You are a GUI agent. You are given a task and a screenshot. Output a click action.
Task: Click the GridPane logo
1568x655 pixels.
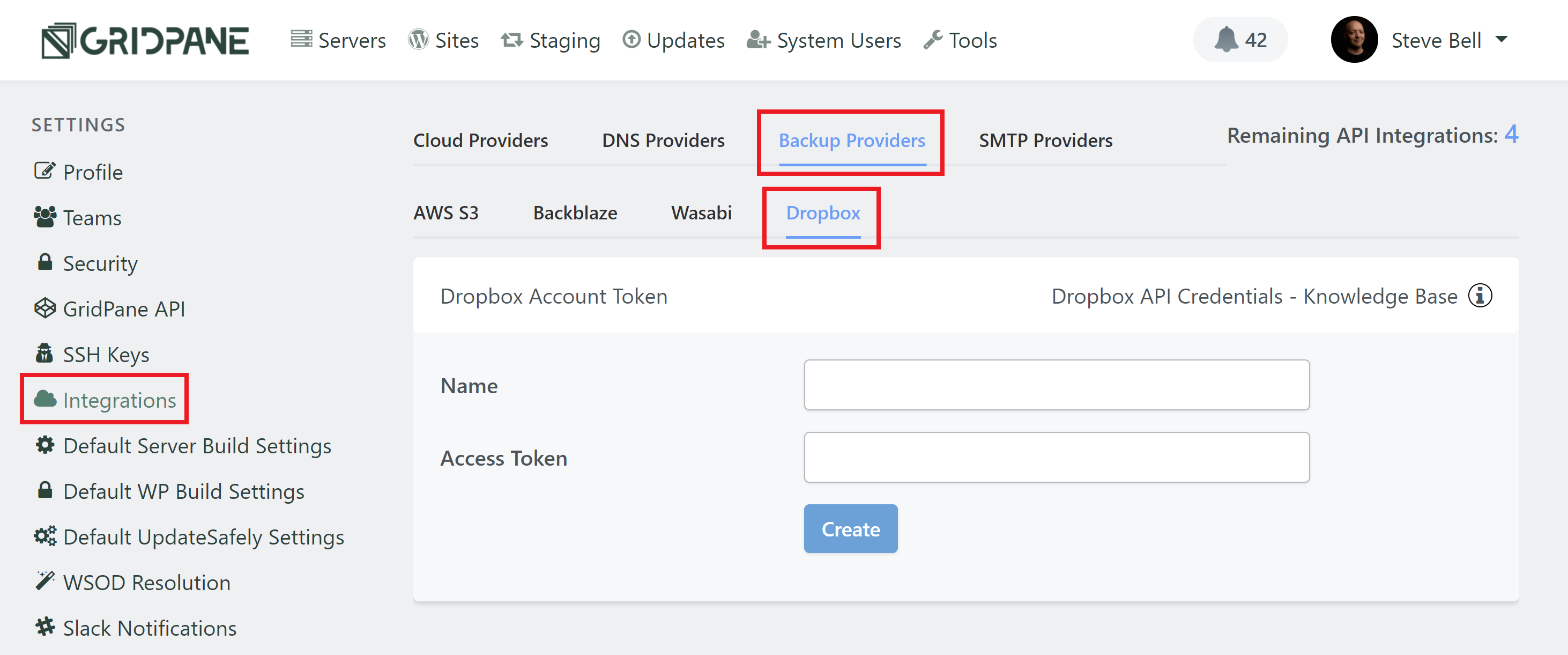point(145,40)
